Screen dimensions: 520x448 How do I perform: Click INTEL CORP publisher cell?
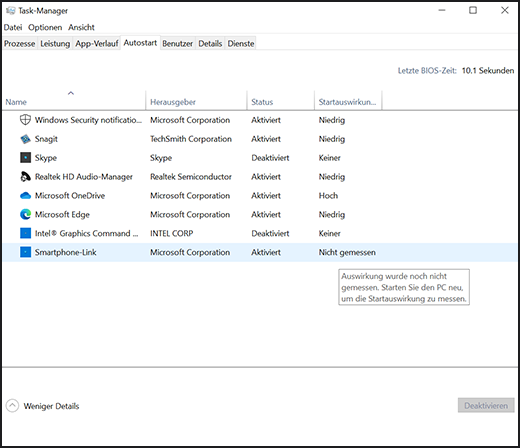171,233
